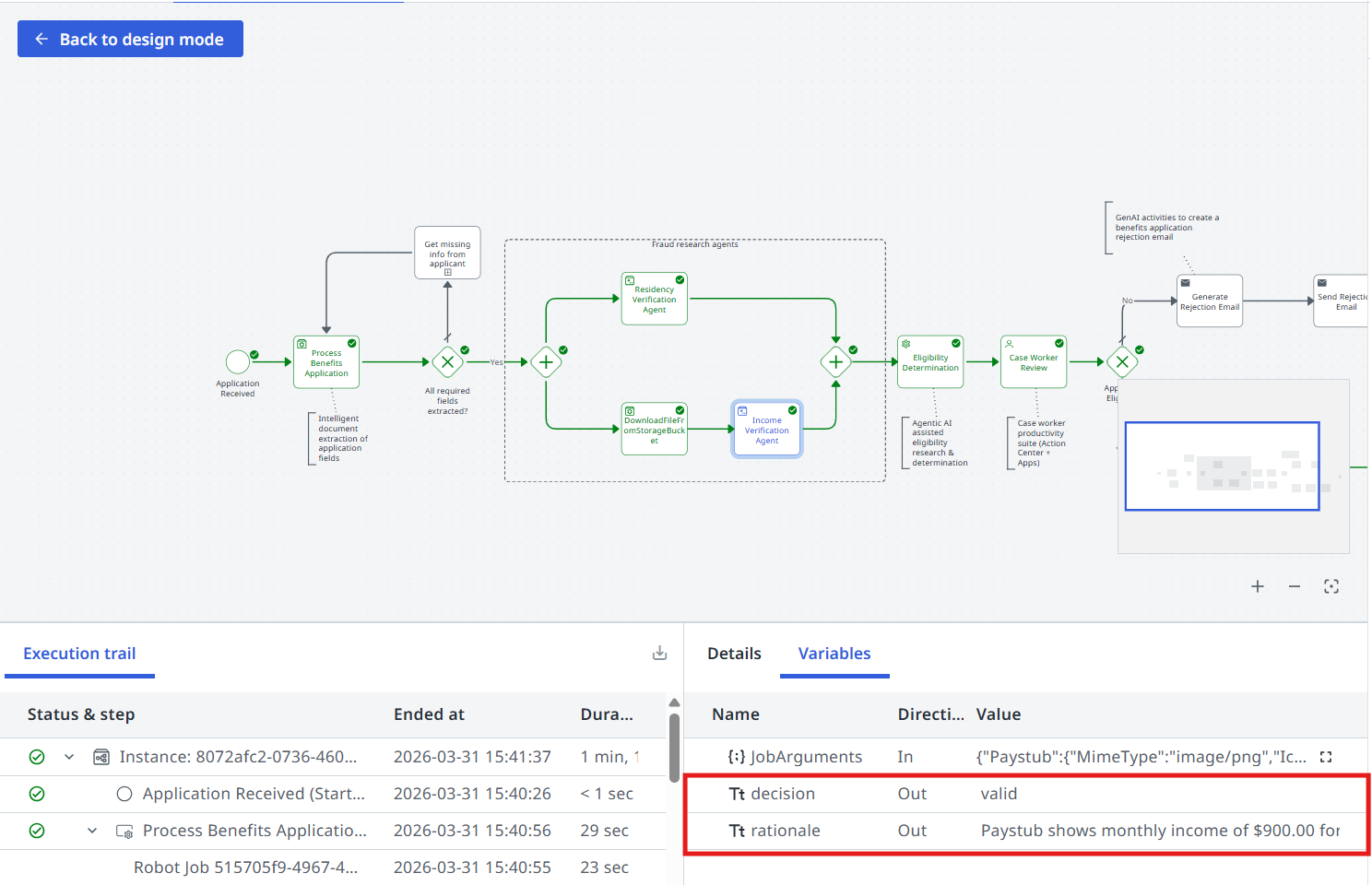Screen dimensions: 1372x885
Task: Switch to the Details tab
Action: click(734, 654)
